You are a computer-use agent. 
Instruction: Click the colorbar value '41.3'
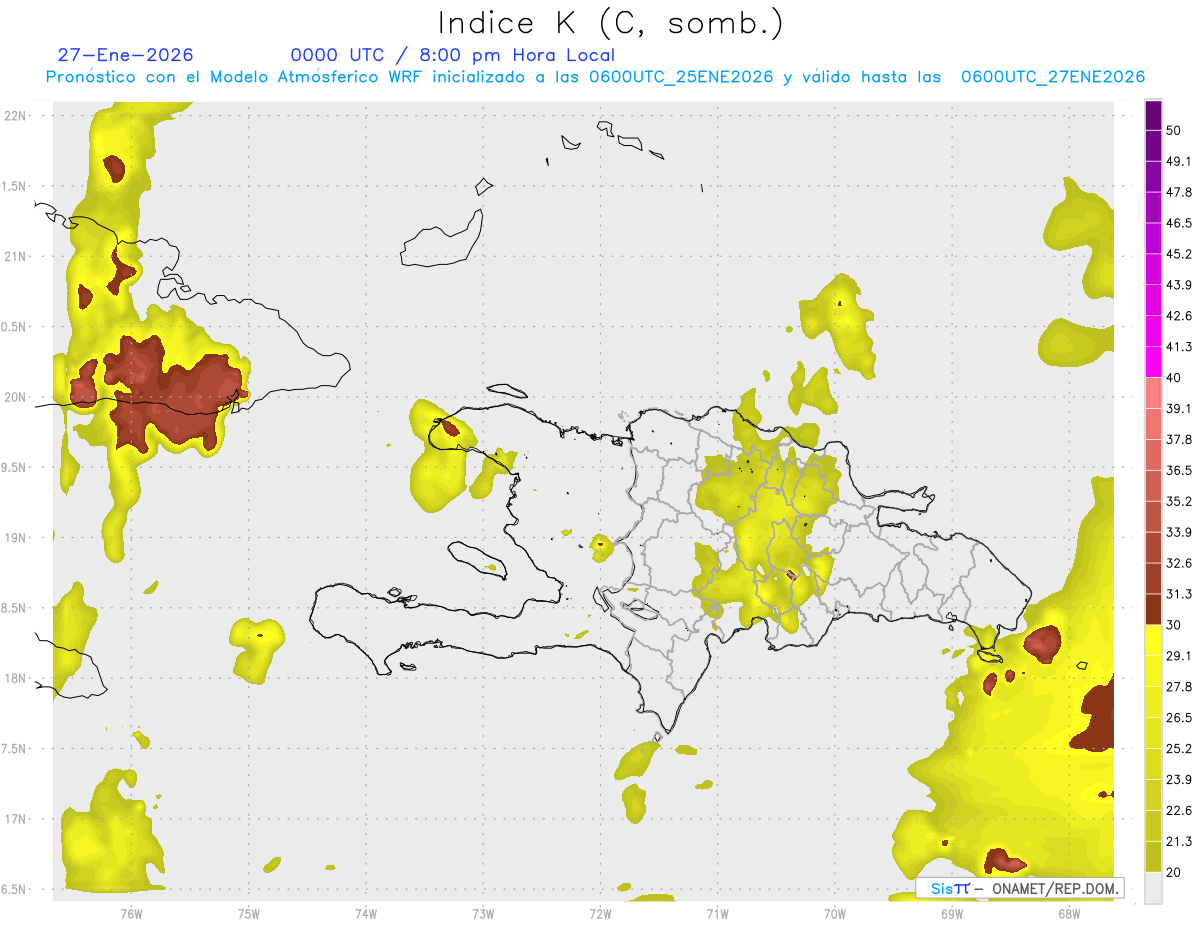click(x=1179, y=347)
